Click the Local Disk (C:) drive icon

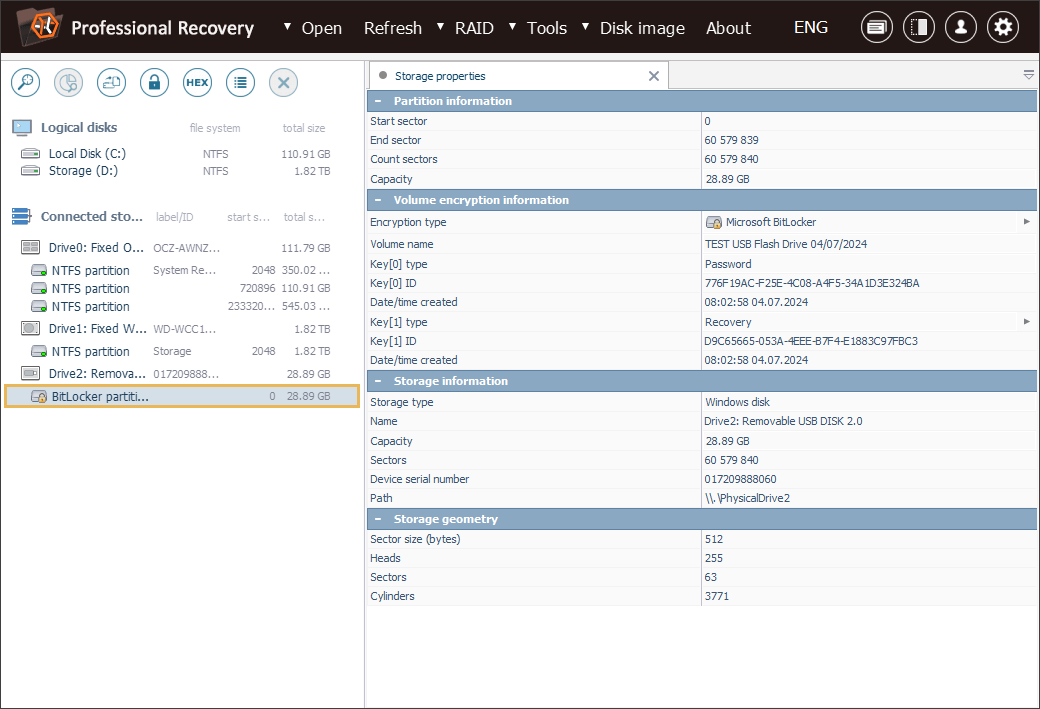(x=31, y=154)
